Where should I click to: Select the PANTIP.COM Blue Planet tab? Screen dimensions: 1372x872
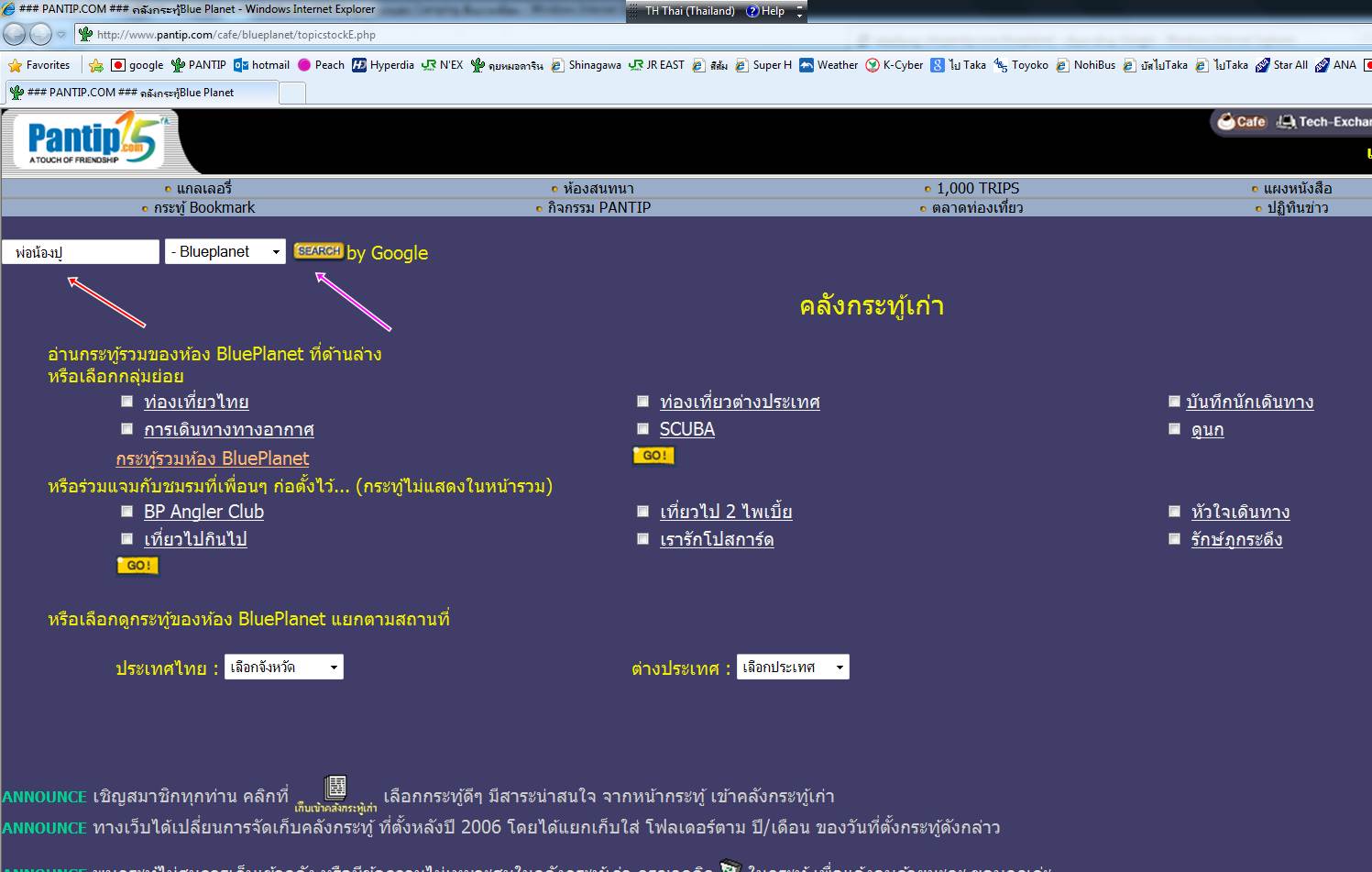pos(142,93)
